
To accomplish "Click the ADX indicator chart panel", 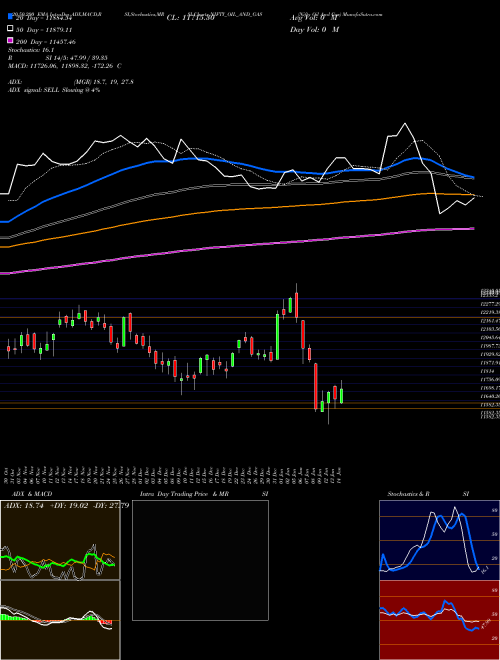I will (x=60, y=540).
